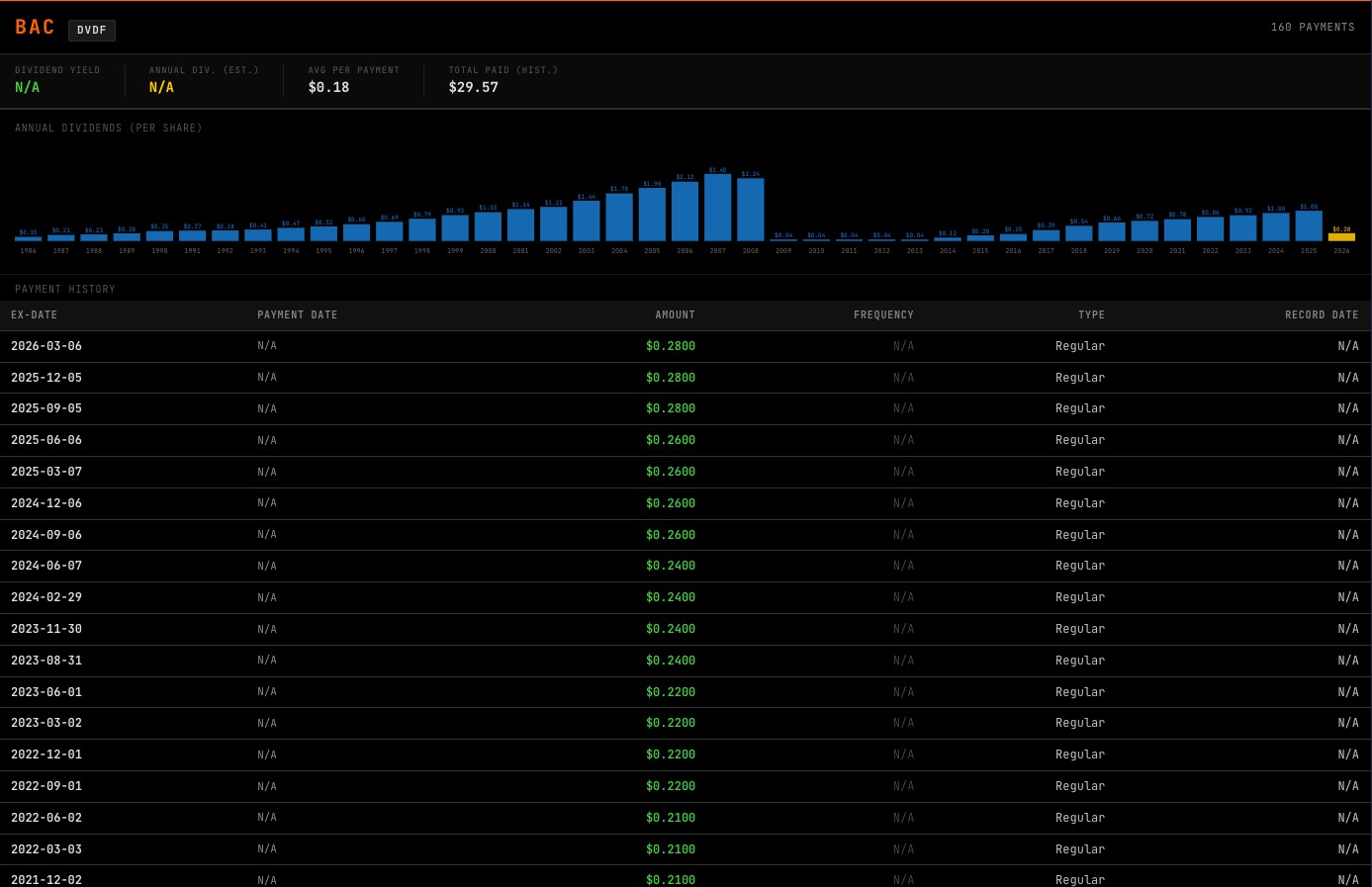Click the 160 Payments counter
This screenshot has height=887, width=1372.
pyautogui.click(x=1313, y=28)
